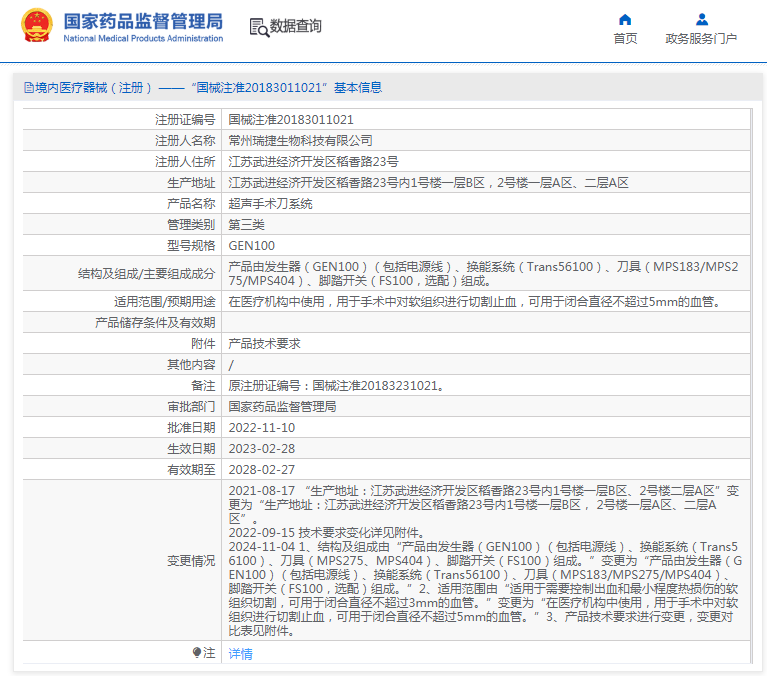Click the 首页 home icon
The image size is (767, 676).
coord(625,20)
